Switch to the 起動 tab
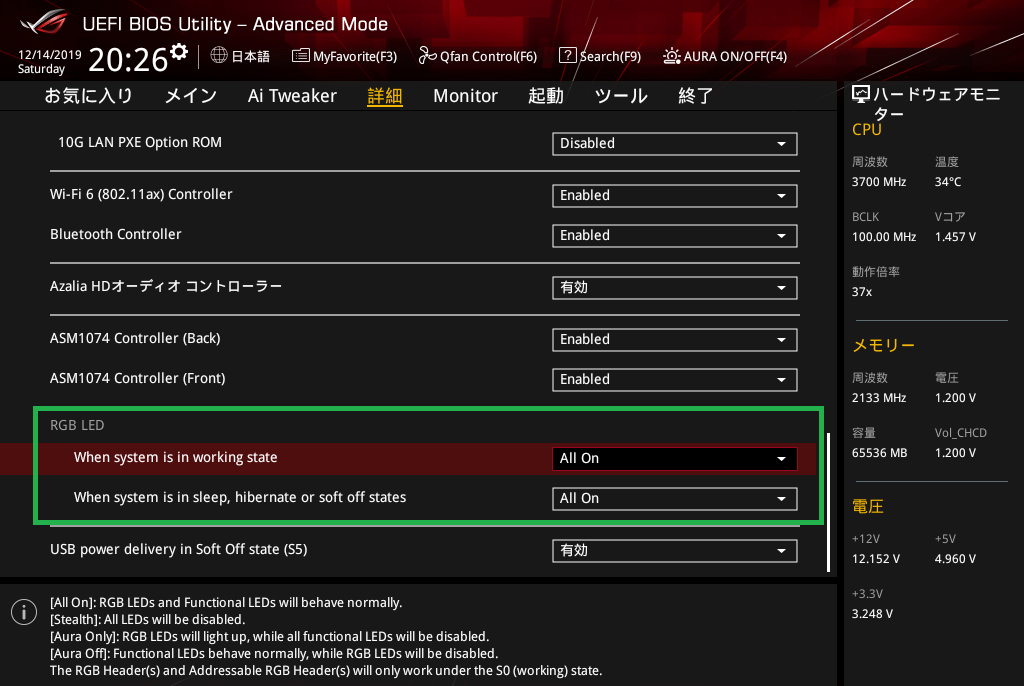The height and width of the screenshot is (686, 1024). point(546,96)
